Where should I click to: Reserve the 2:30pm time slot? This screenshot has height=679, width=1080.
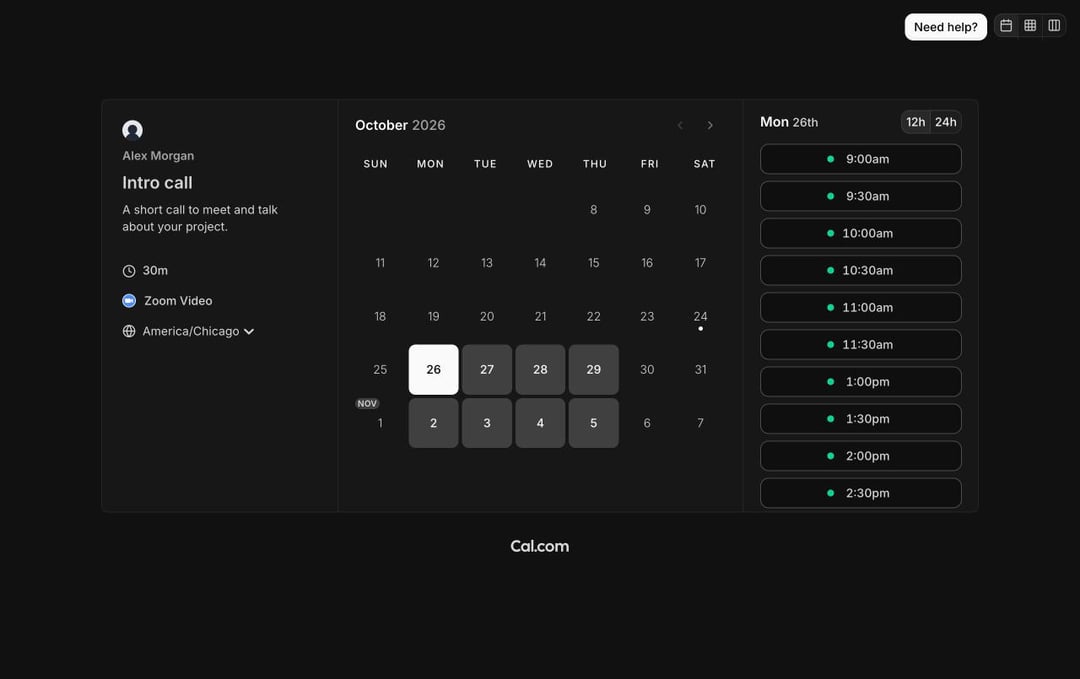(x=860, y=493)
